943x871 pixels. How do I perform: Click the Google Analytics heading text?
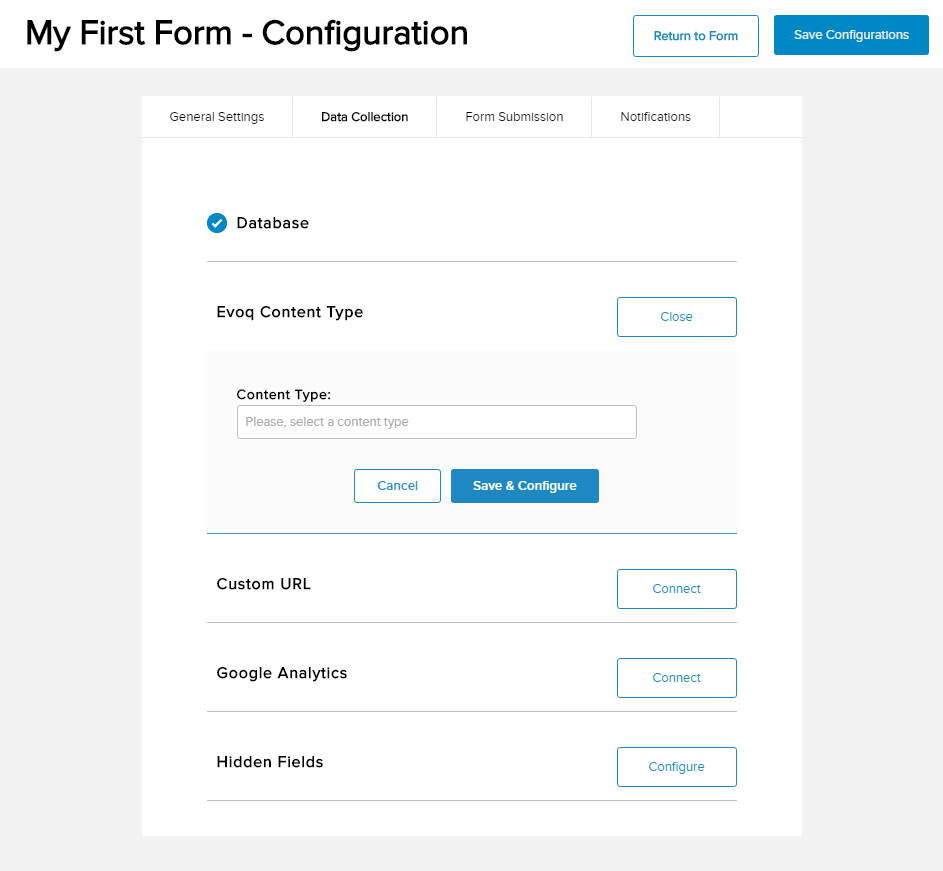pyautogui.click(x=282, y=673)
